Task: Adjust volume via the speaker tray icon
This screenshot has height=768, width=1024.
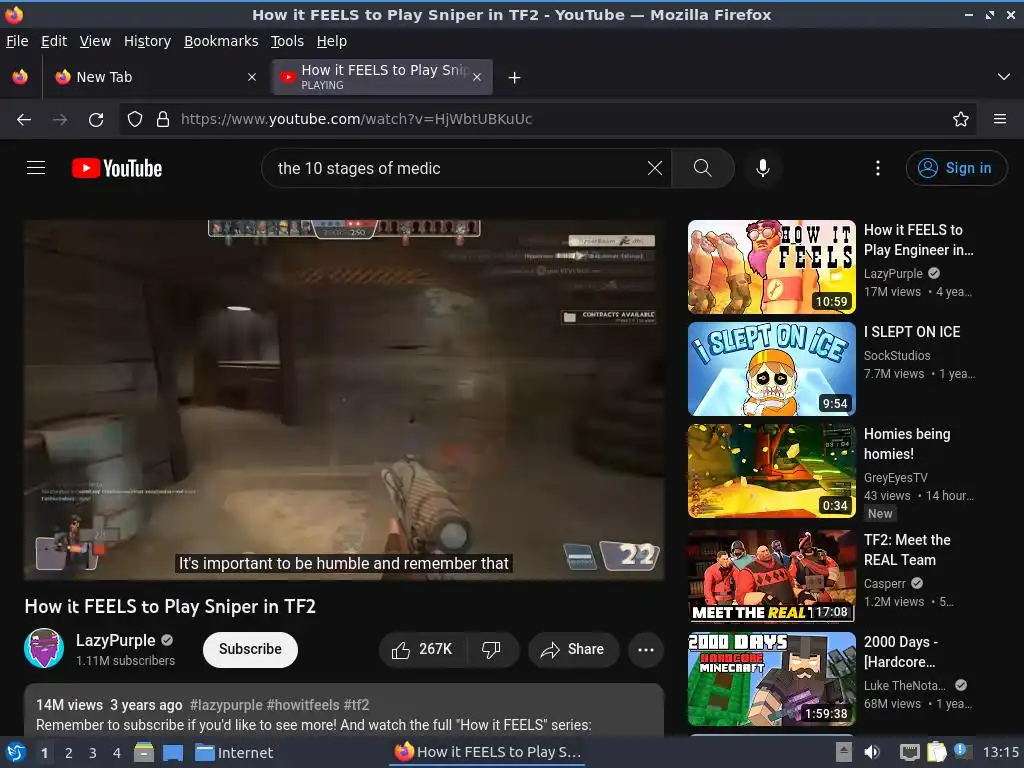Action: point(872,752)
